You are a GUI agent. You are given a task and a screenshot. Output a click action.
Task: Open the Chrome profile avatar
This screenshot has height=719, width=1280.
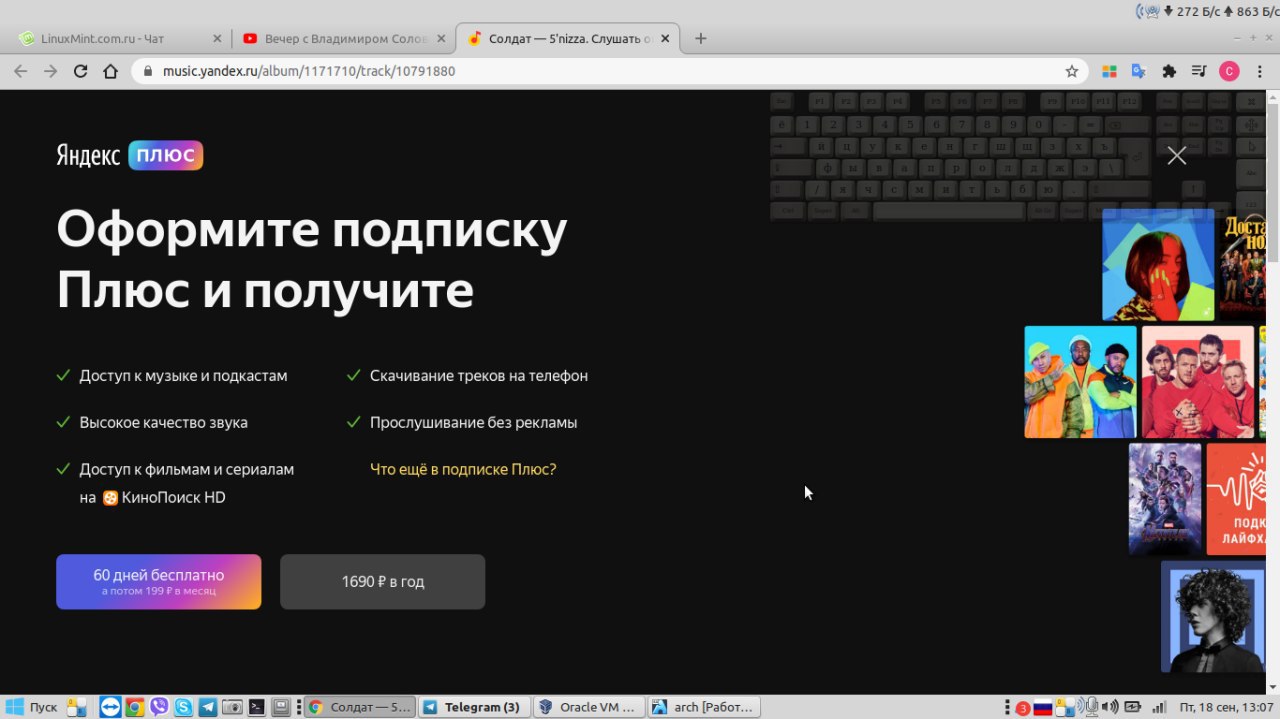1229,71
